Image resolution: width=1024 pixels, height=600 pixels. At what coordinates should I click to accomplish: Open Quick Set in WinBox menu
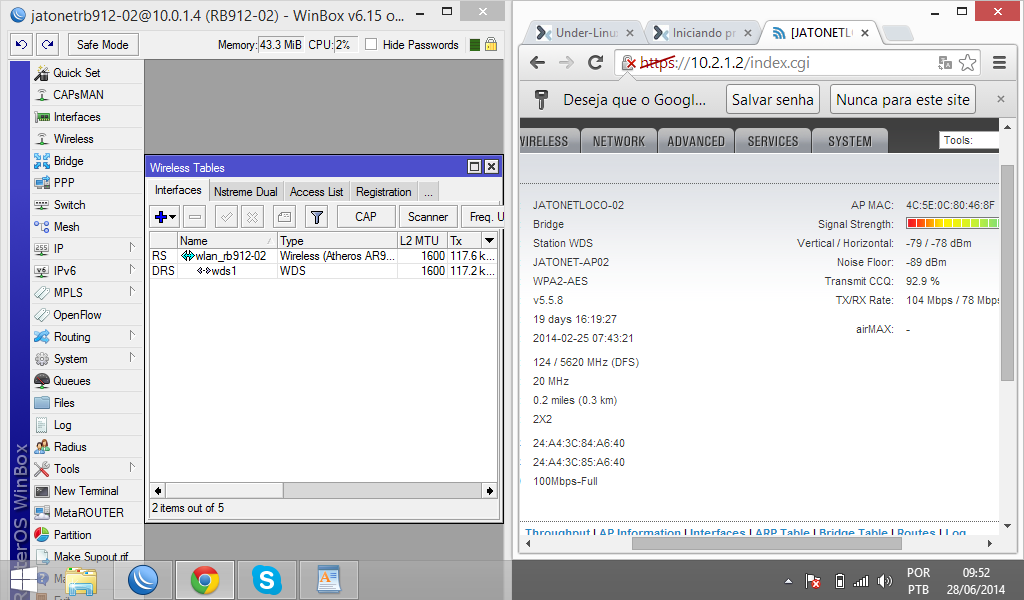(x=76, y=72)
